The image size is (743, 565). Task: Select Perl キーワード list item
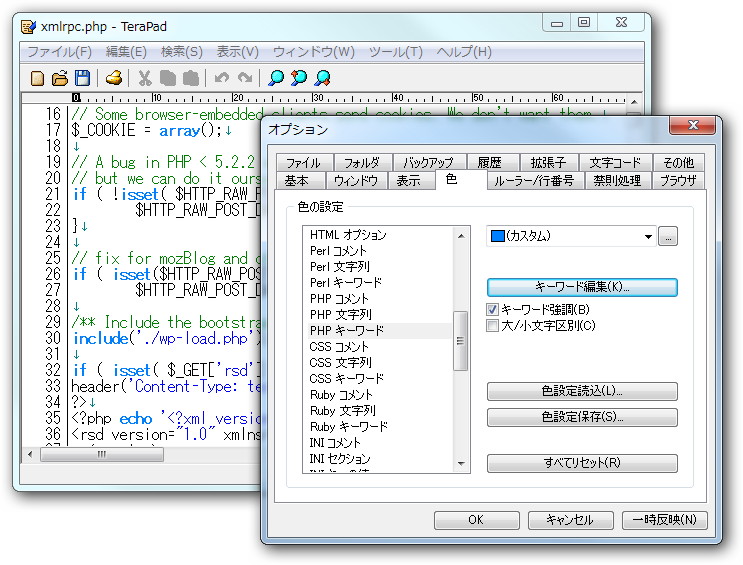coord(346,283)
